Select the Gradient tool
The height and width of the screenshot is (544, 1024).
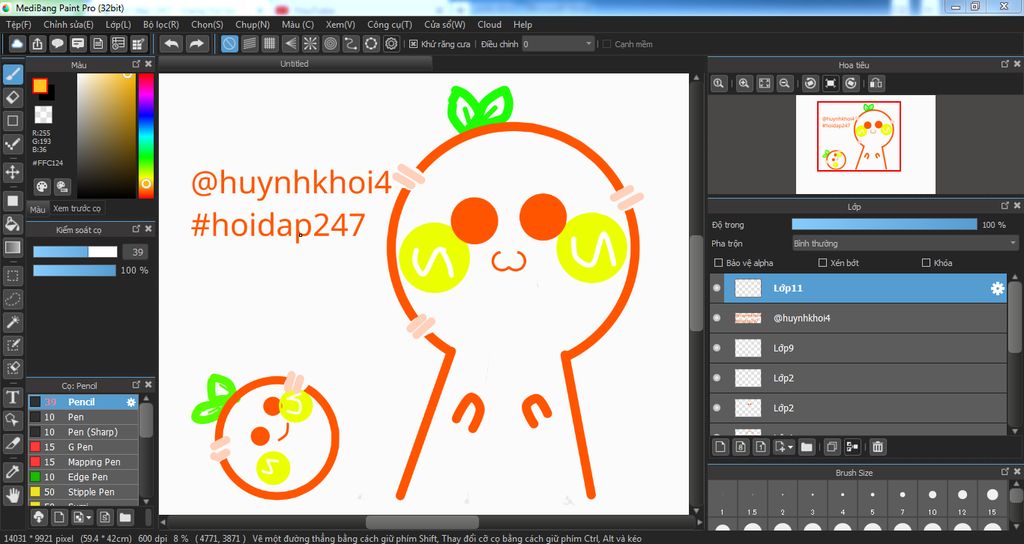pos(12,248)
